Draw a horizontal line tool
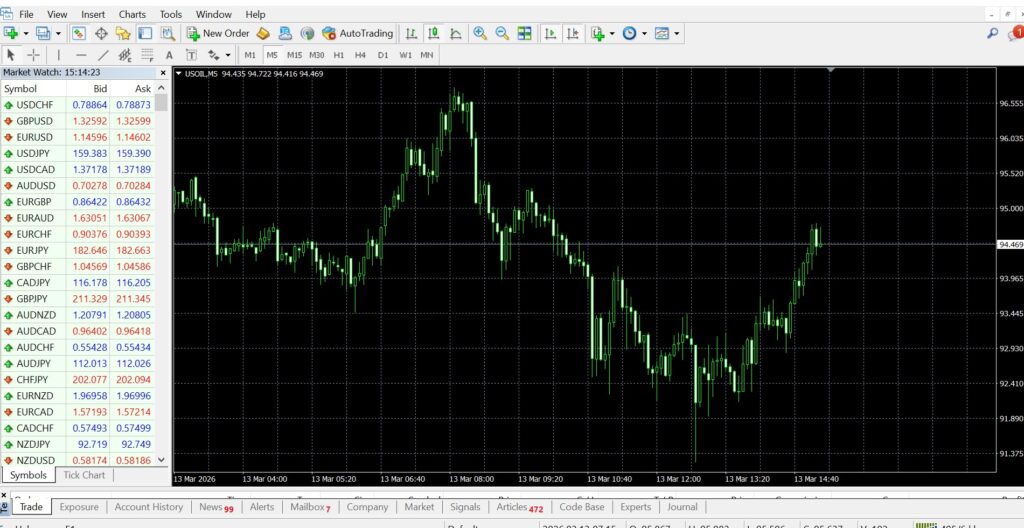Viewport: 1024px width, 528px height. tap(81, 55)
